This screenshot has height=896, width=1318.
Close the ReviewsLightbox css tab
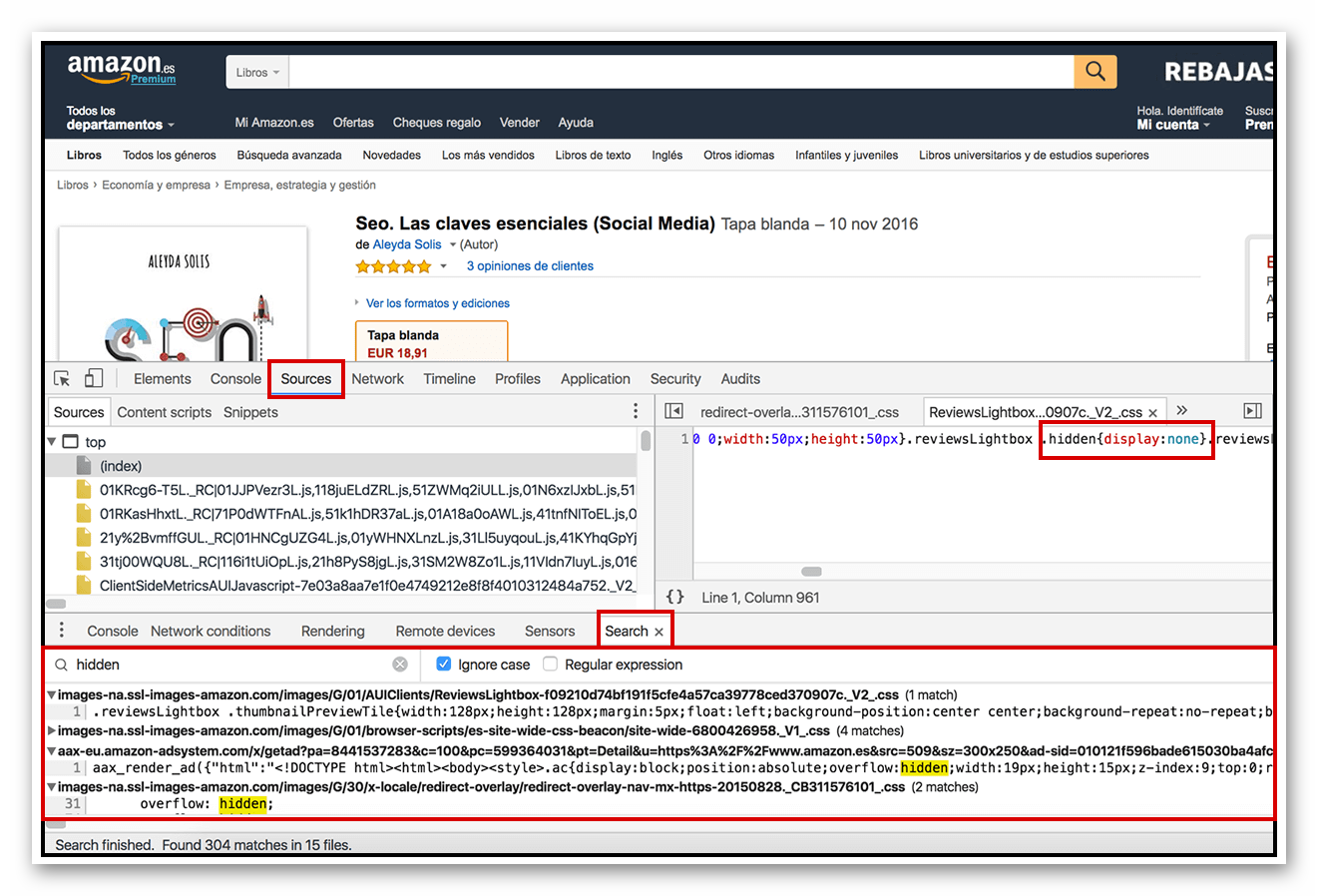pos(1152,413)
